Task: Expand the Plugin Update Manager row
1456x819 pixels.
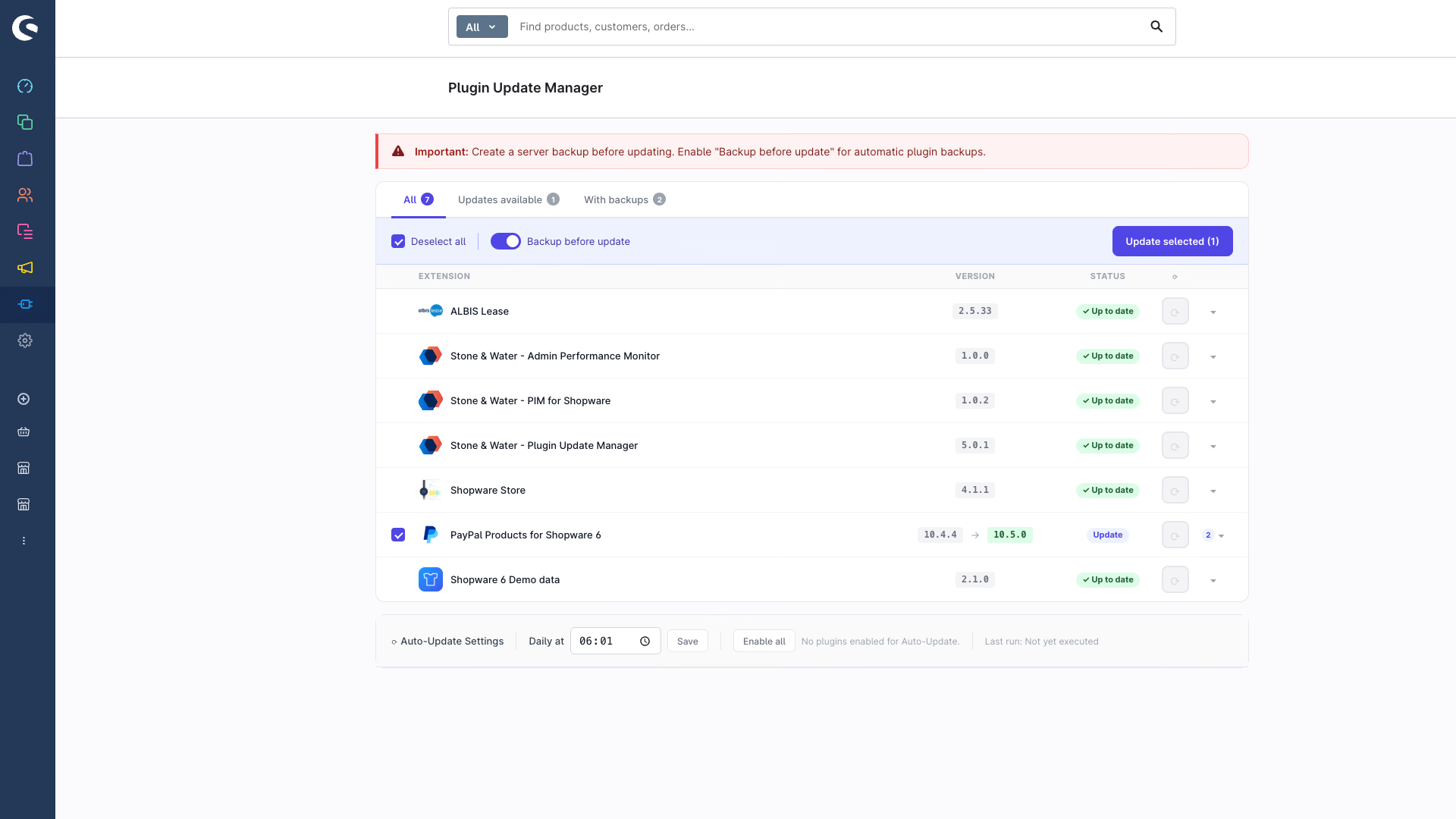Action: click(x=1213, y=447)
